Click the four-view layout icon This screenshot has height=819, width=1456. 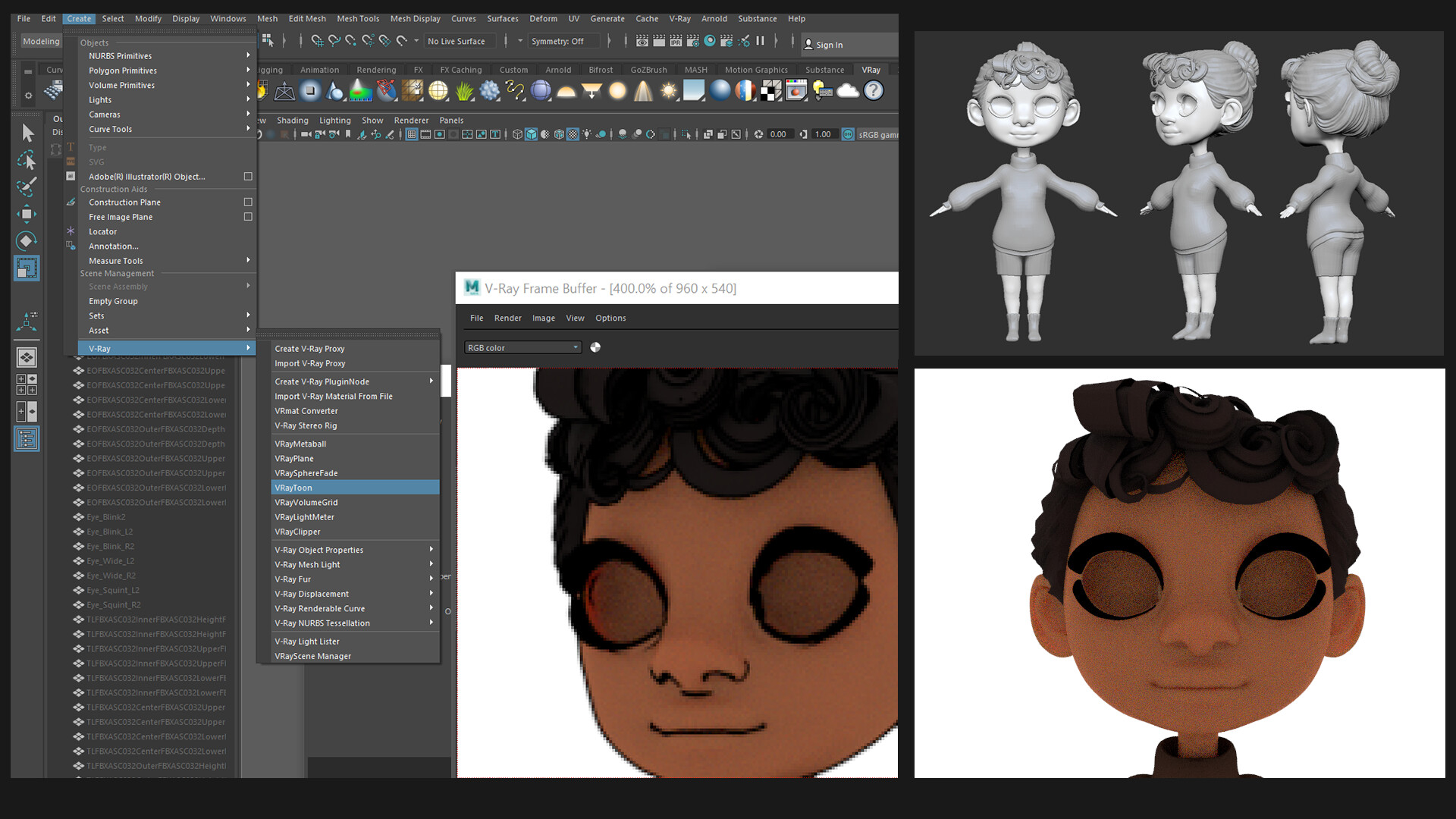27,384
